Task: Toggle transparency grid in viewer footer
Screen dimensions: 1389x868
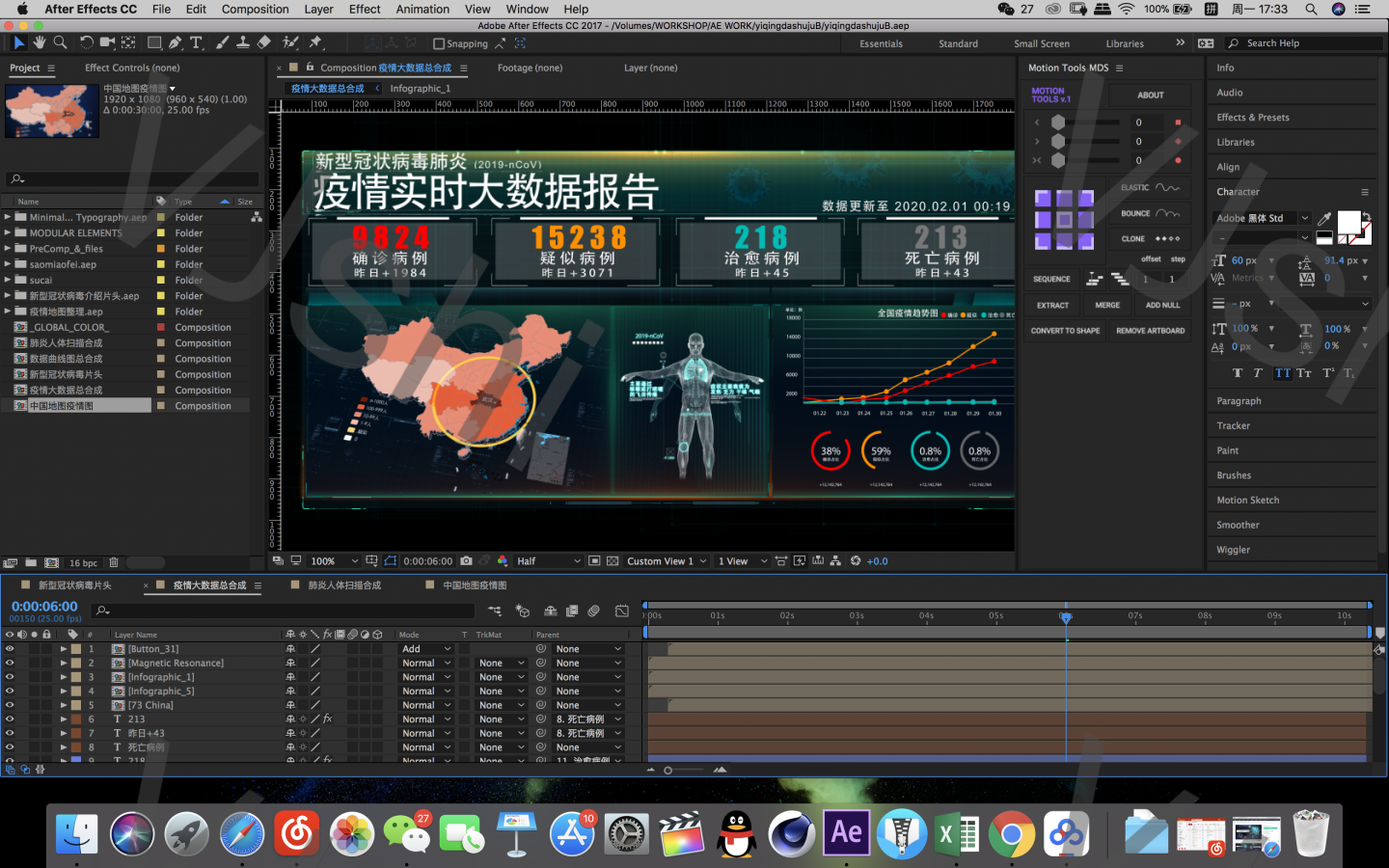Action: coord(613,560)
